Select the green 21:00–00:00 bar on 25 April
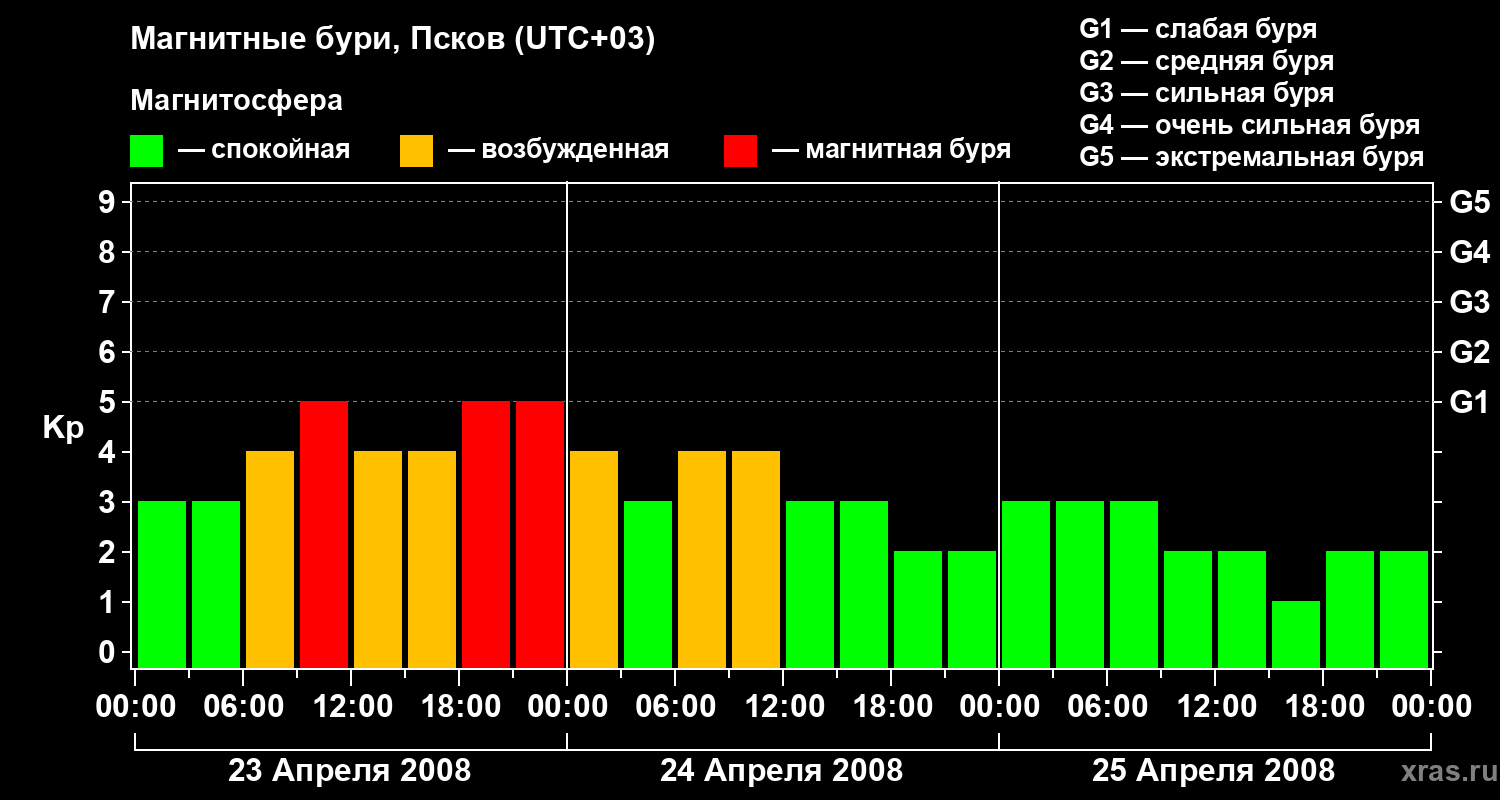The width and height of the screenshot is (1500, 800). point(1404,609)
